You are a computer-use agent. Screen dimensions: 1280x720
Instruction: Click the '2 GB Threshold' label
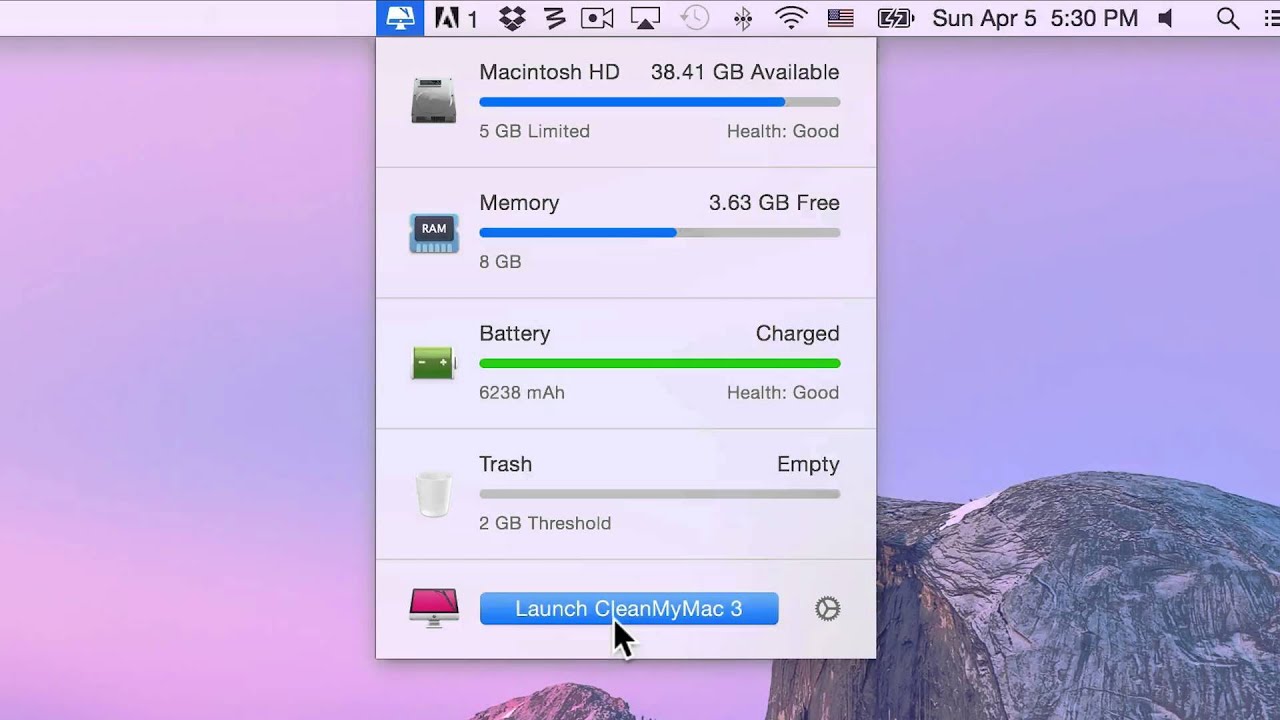[545, 523]
